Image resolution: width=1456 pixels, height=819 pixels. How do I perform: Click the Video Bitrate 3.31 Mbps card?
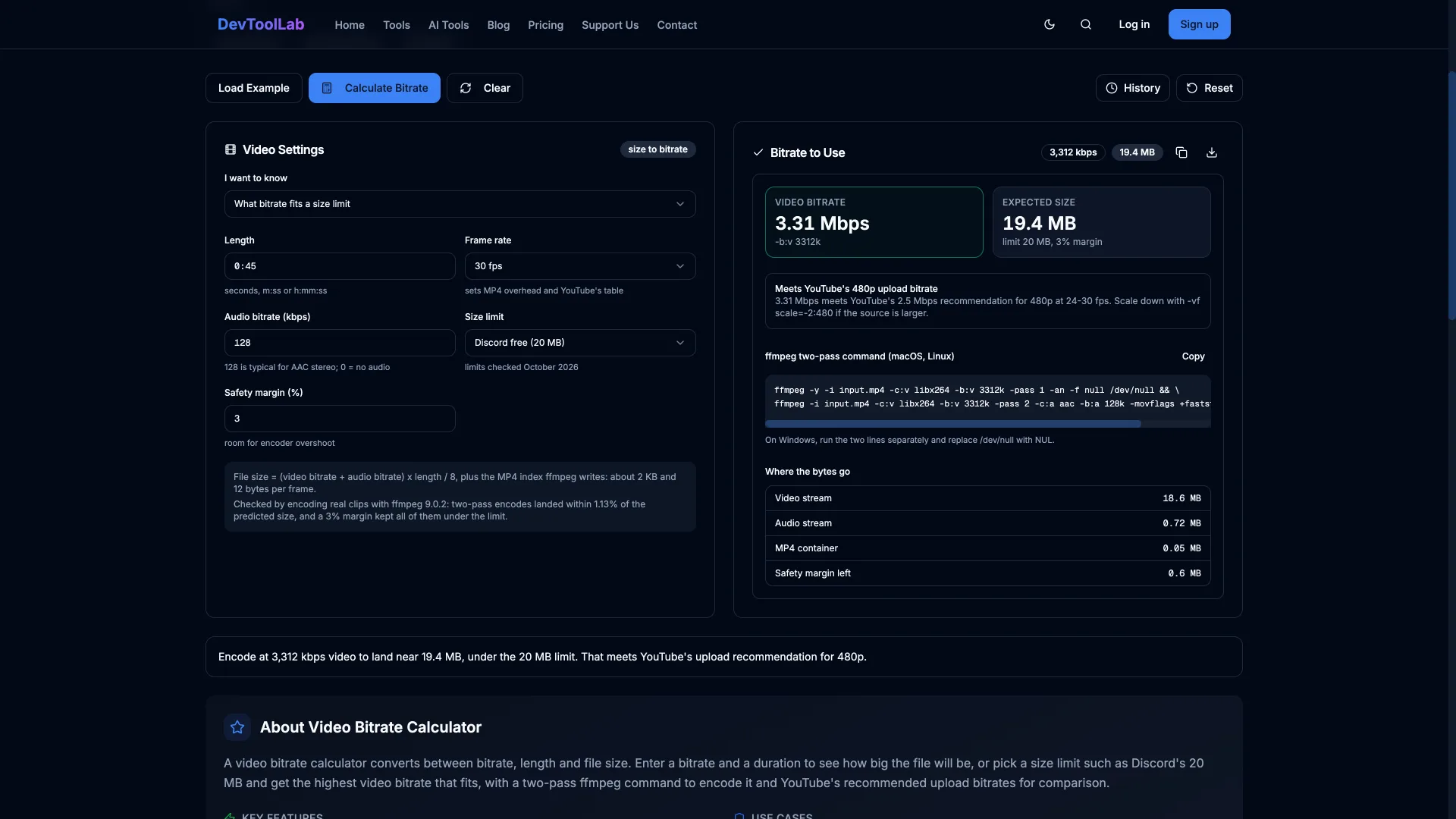point(874,222)
